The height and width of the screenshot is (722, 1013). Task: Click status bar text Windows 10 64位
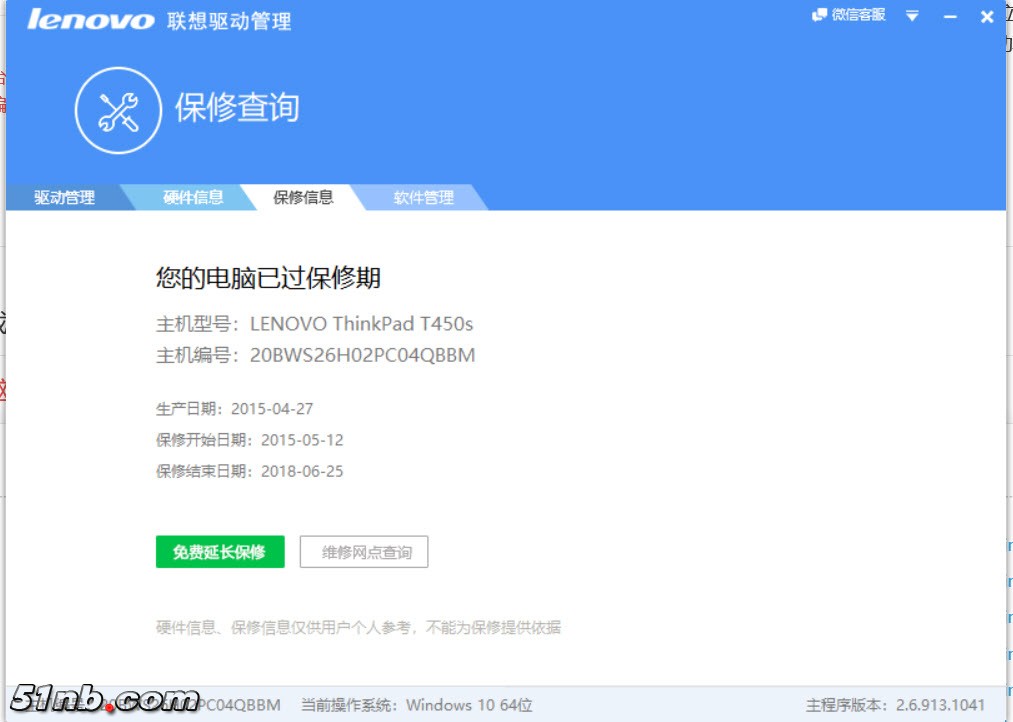[469, 705]
